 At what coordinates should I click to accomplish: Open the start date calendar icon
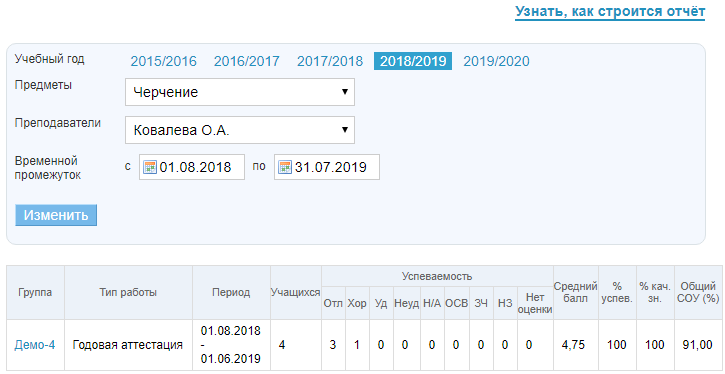[150, 167]
